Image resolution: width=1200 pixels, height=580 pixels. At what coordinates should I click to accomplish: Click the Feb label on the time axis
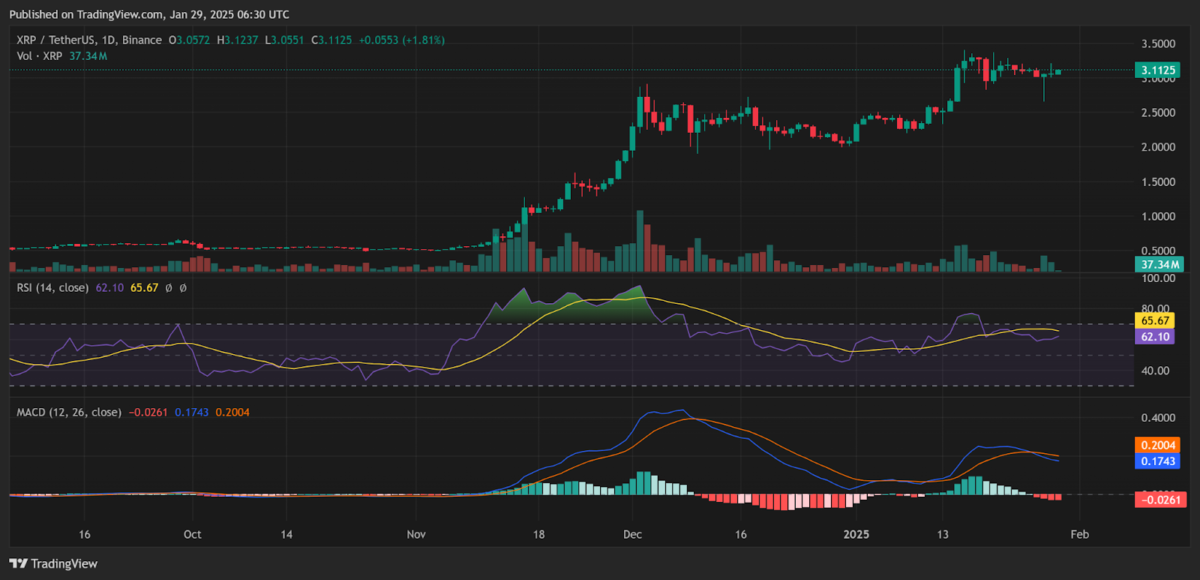[x=1078, y=534]
